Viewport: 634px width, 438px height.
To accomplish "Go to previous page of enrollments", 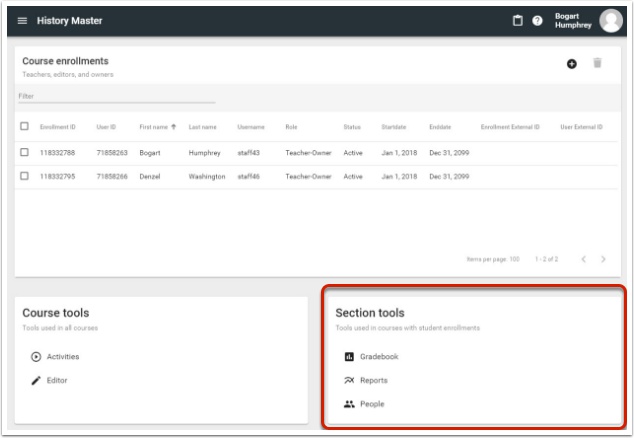I will (x=582, y=259).
